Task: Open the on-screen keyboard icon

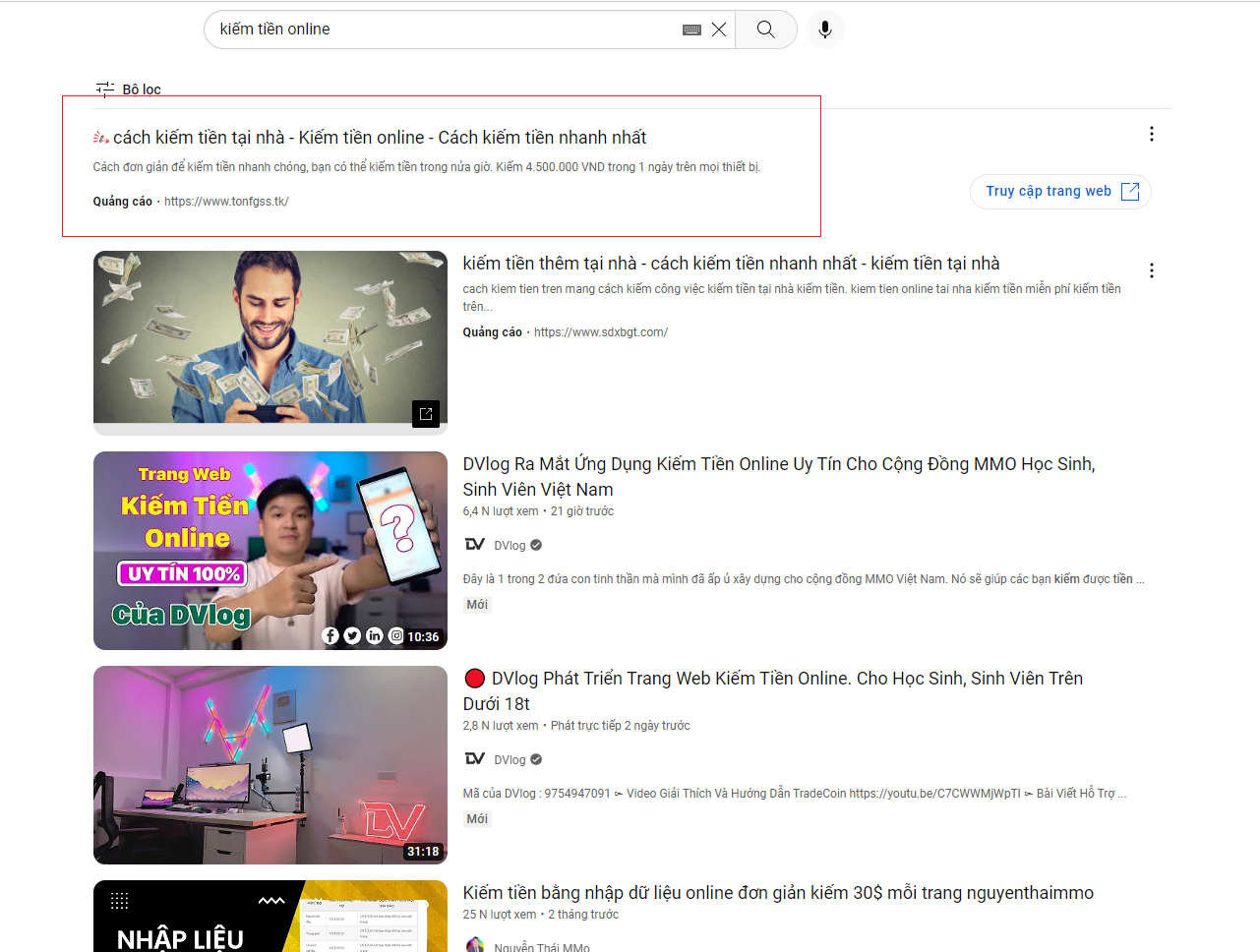Action: coord(691,30)
